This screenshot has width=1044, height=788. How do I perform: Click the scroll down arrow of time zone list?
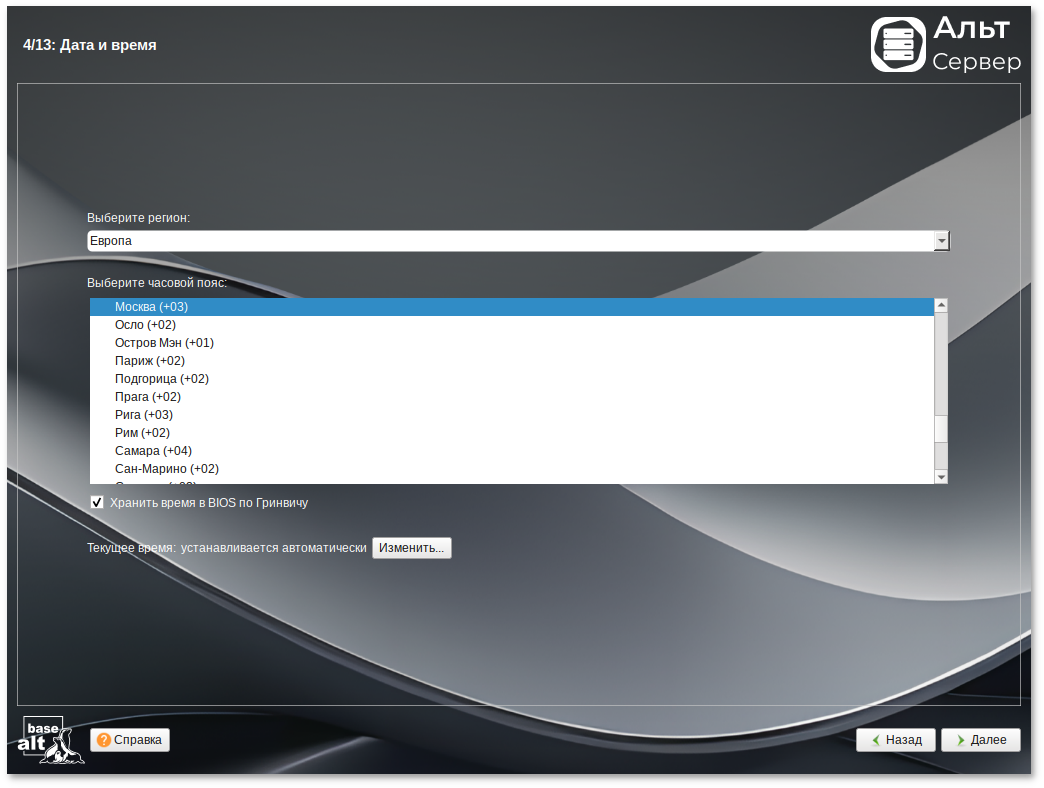[x=941, y=477]
